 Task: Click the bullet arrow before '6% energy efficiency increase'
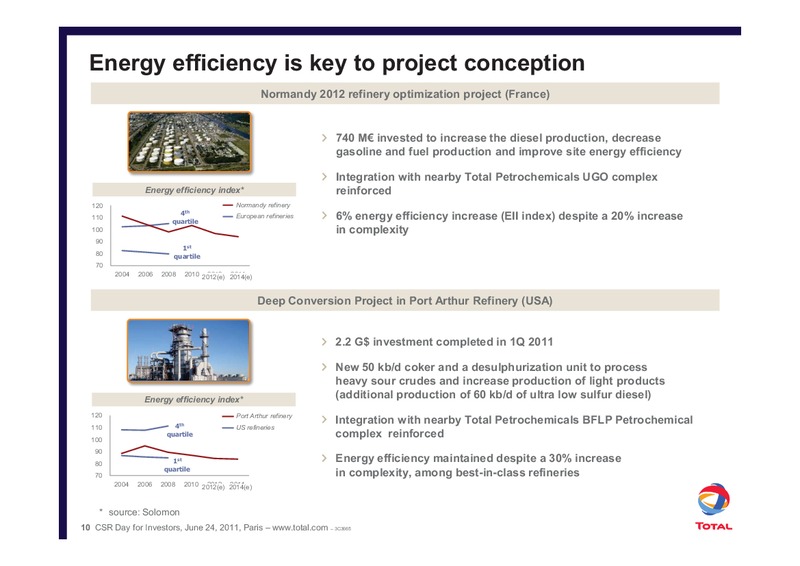click(324, 215)
